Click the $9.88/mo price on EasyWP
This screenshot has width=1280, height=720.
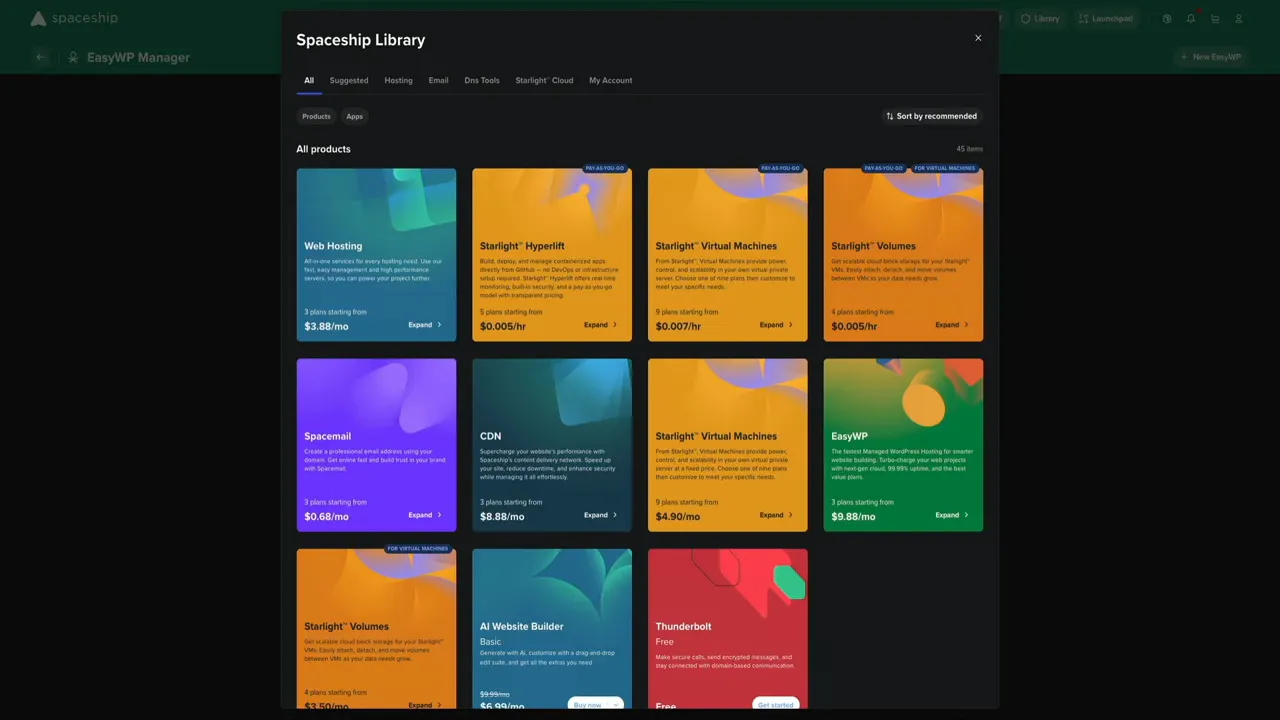pyautogui.click(x=853, y=516)
